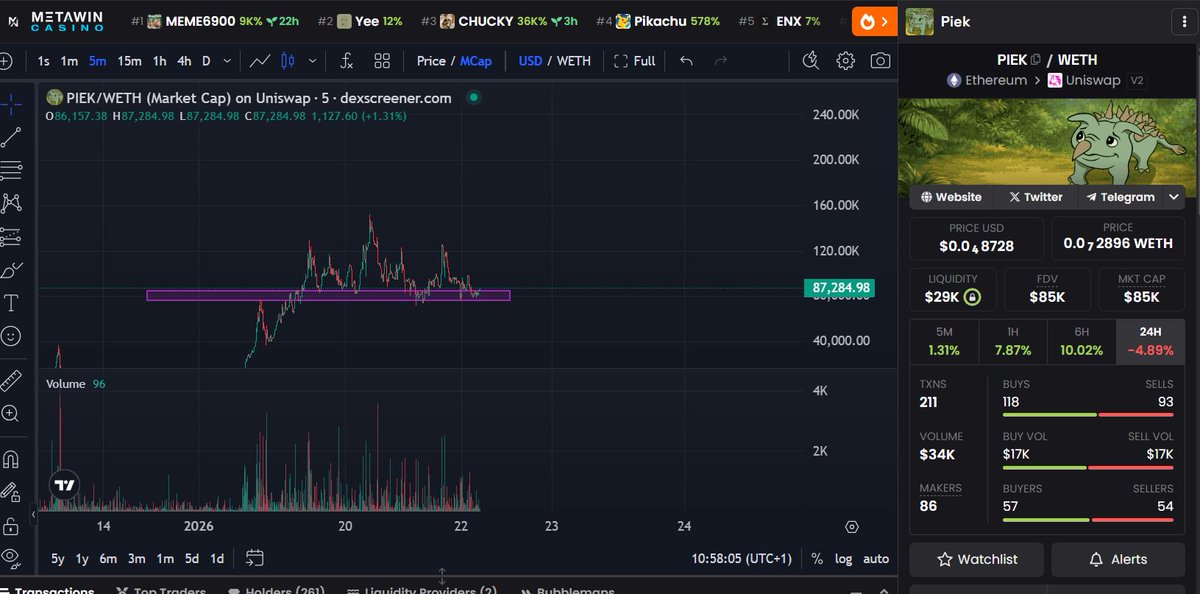Expand the panel divider arrows below chart
1200x594 pixels.
pos(442,577)
